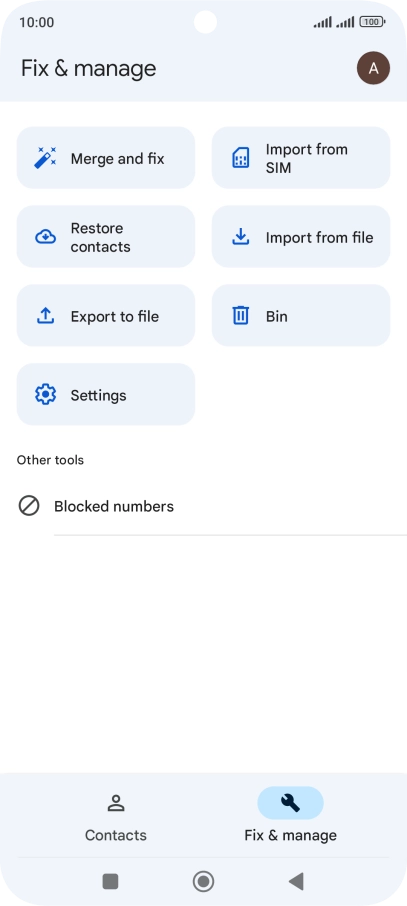Tap the download arrow import icon
Image resolution: width=407 pixels, height=906 pixels.
[x=240, y=236]
